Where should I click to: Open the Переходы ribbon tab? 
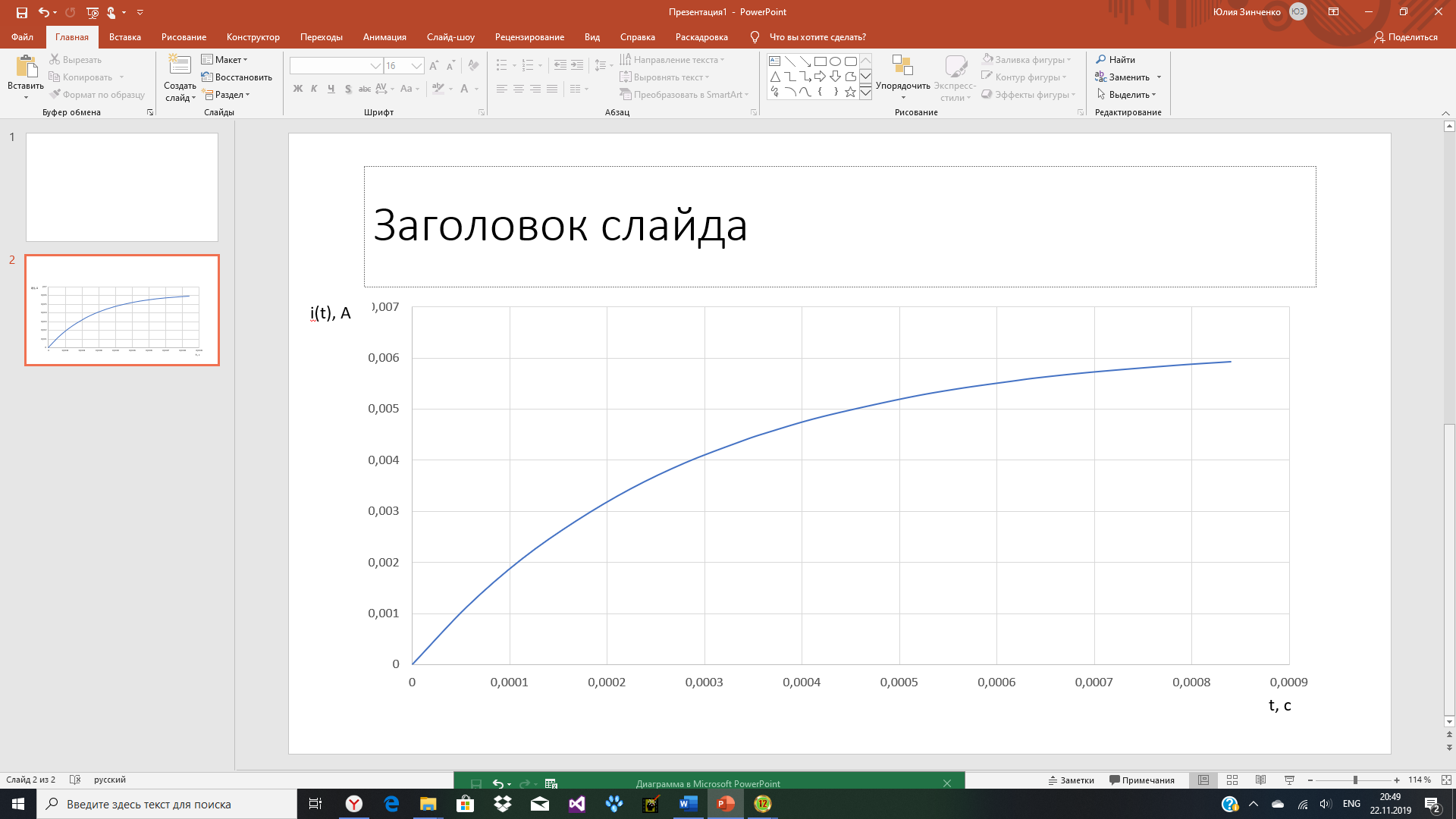(x=322, y=36)
